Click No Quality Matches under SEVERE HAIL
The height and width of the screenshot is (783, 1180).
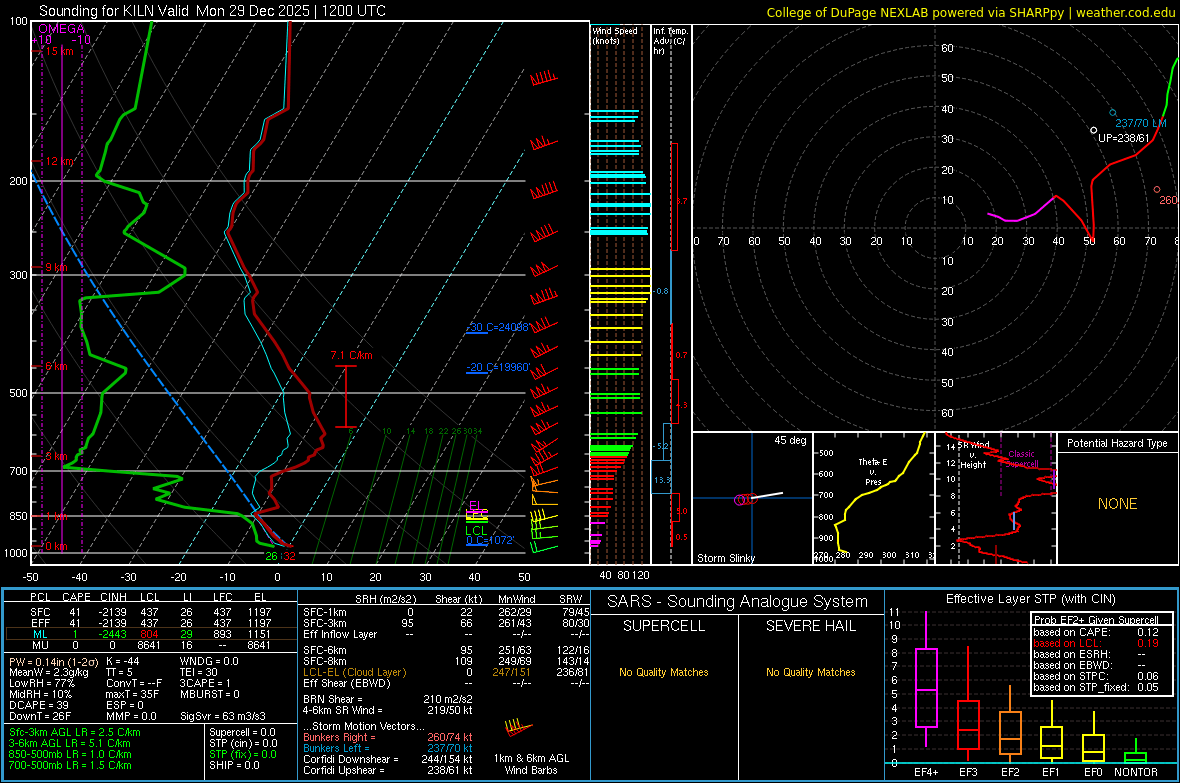coord(810,672)
